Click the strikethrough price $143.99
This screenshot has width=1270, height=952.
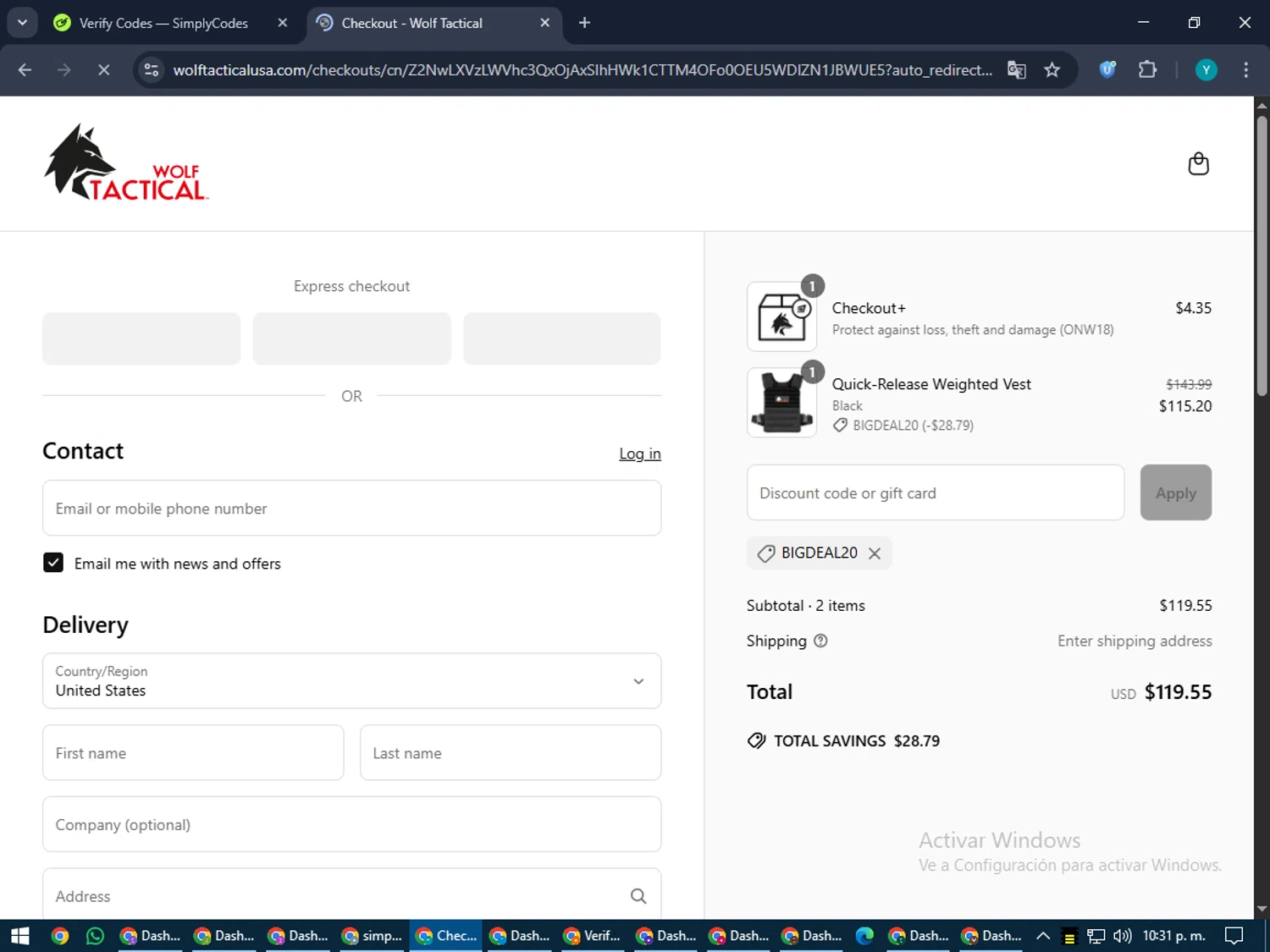(x=1189, y=384)
